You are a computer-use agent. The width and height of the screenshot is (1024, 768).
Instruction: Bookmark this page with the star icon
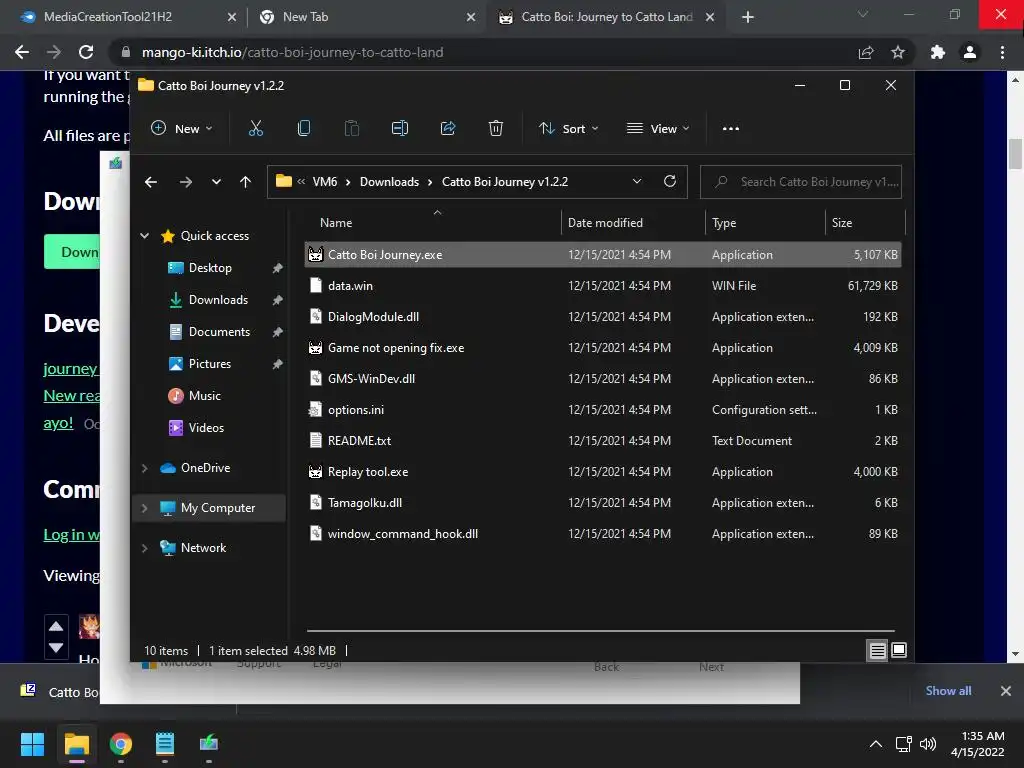click(x=898, y=52)
